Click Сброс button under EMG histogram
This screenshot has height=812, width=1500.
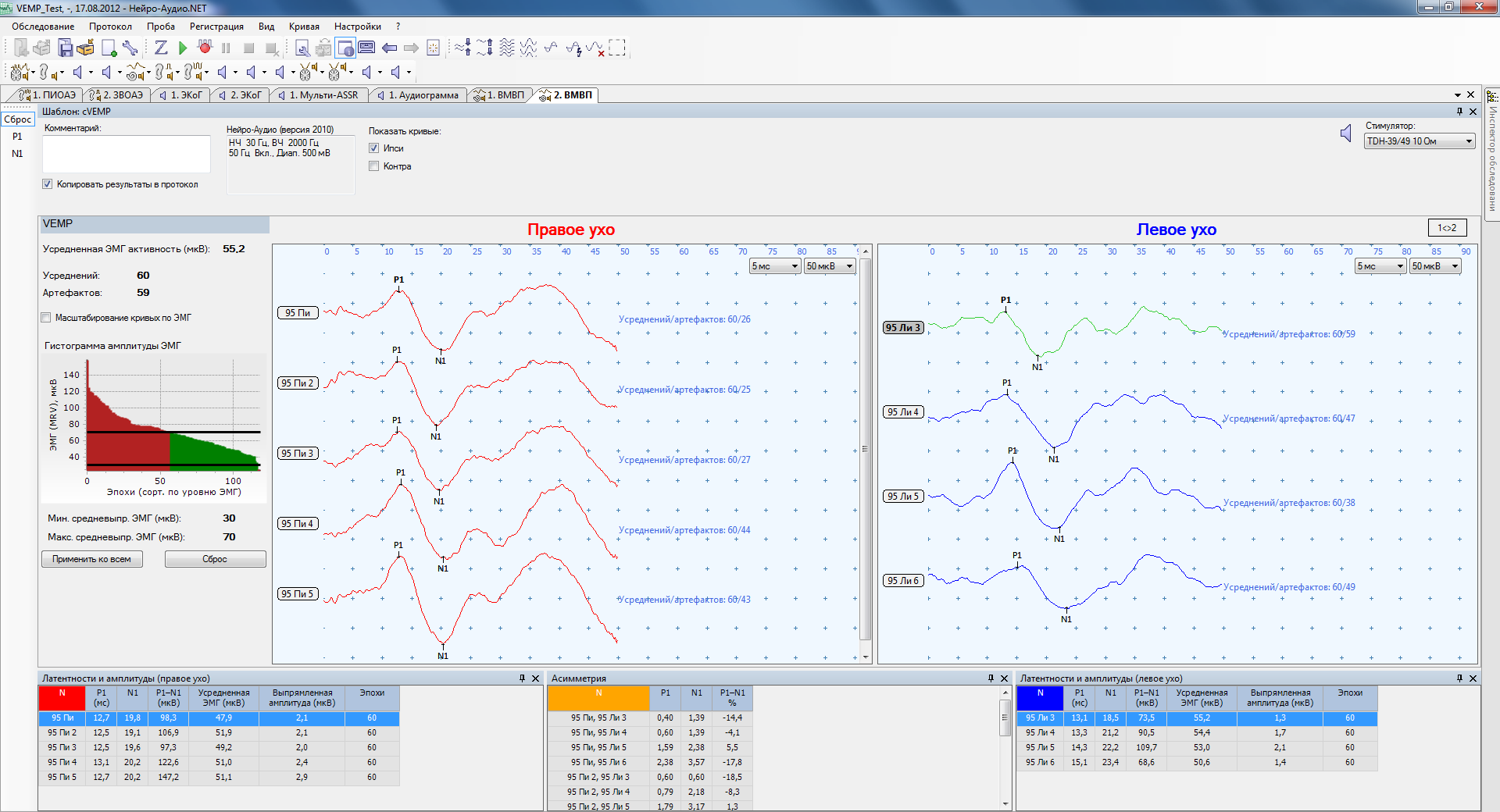pyautogui.click(x=215, y=559)
